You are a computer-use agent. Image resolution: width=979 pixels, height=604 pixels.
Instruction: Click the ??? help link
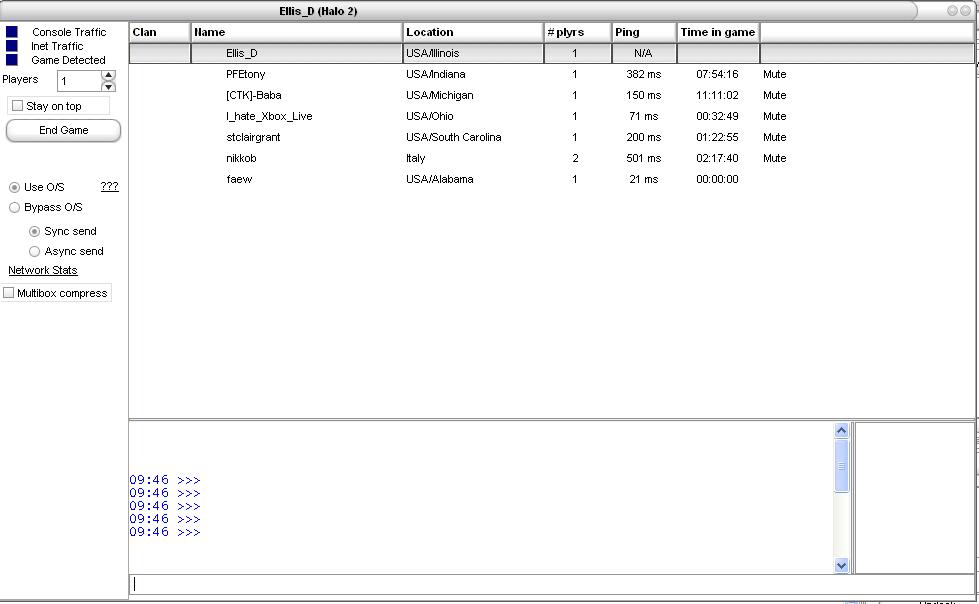tap(110, 186)
